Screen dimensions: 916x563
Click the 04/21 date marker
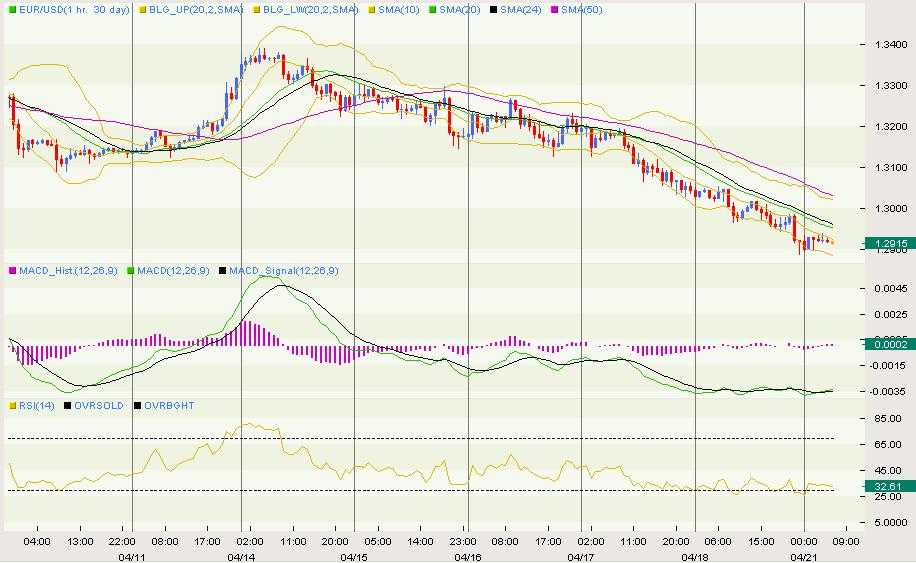coord(804,557)
